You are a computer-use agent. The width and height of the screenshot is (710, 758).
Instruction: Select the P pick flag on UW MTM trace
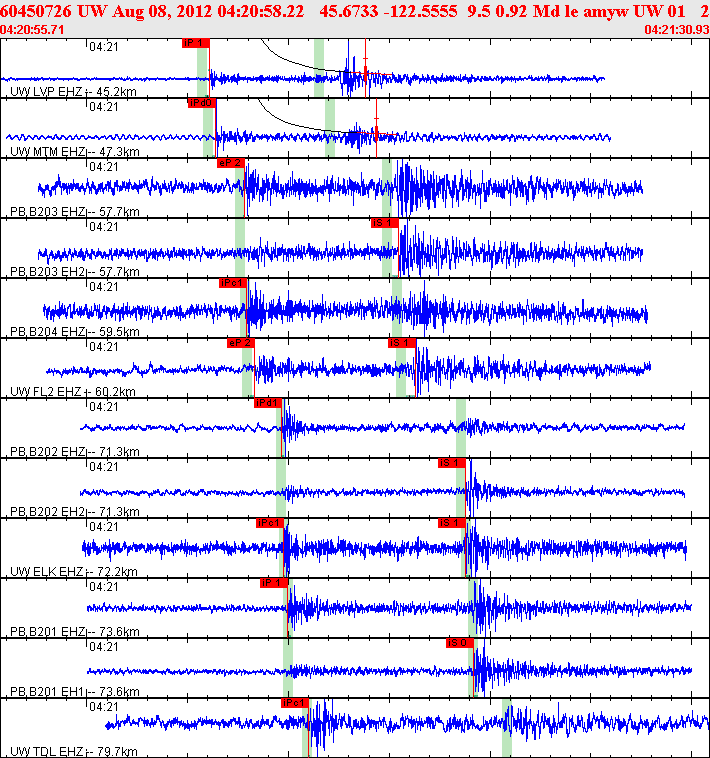click(x=201, y=102)
